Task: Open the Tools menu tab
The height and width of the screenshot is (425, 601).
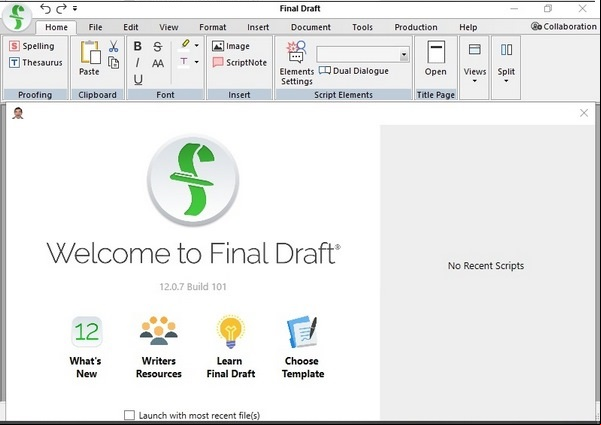Action: [362, 27]
